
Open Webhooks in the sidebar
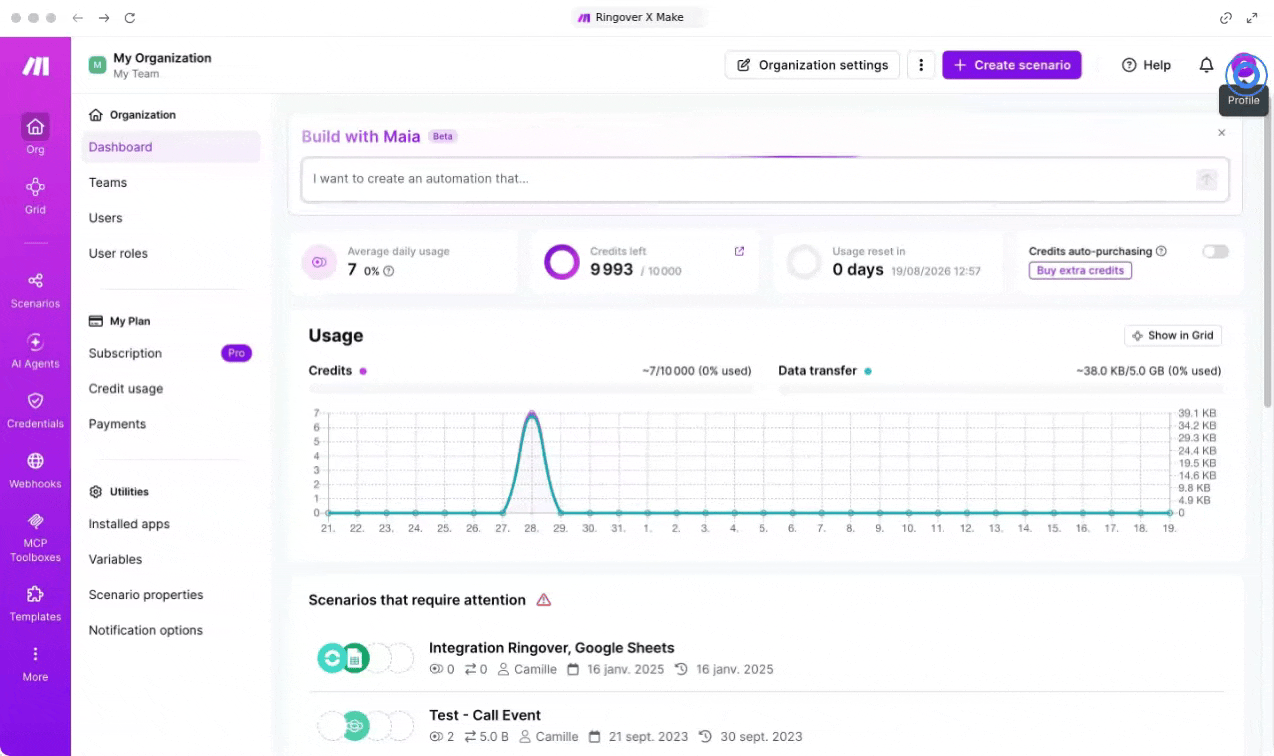pyautogui.click(x=35, y=470)
